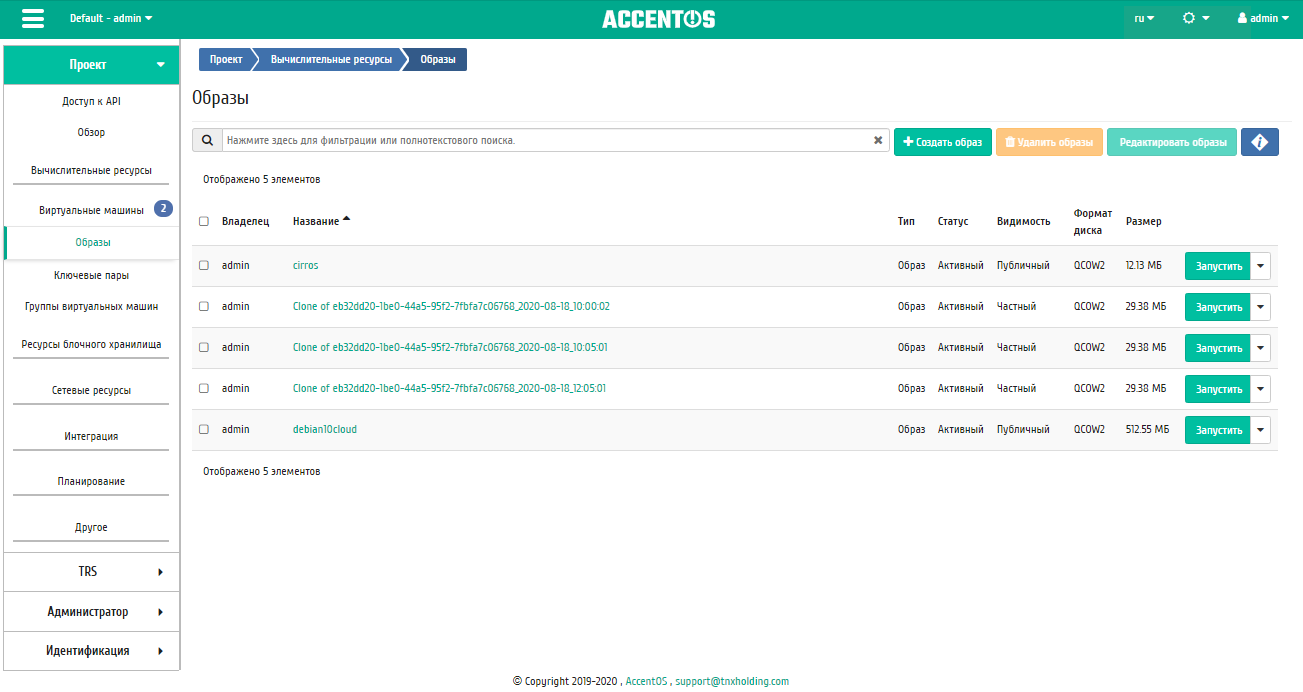Click Удалить образы button

pos(1049,142)
